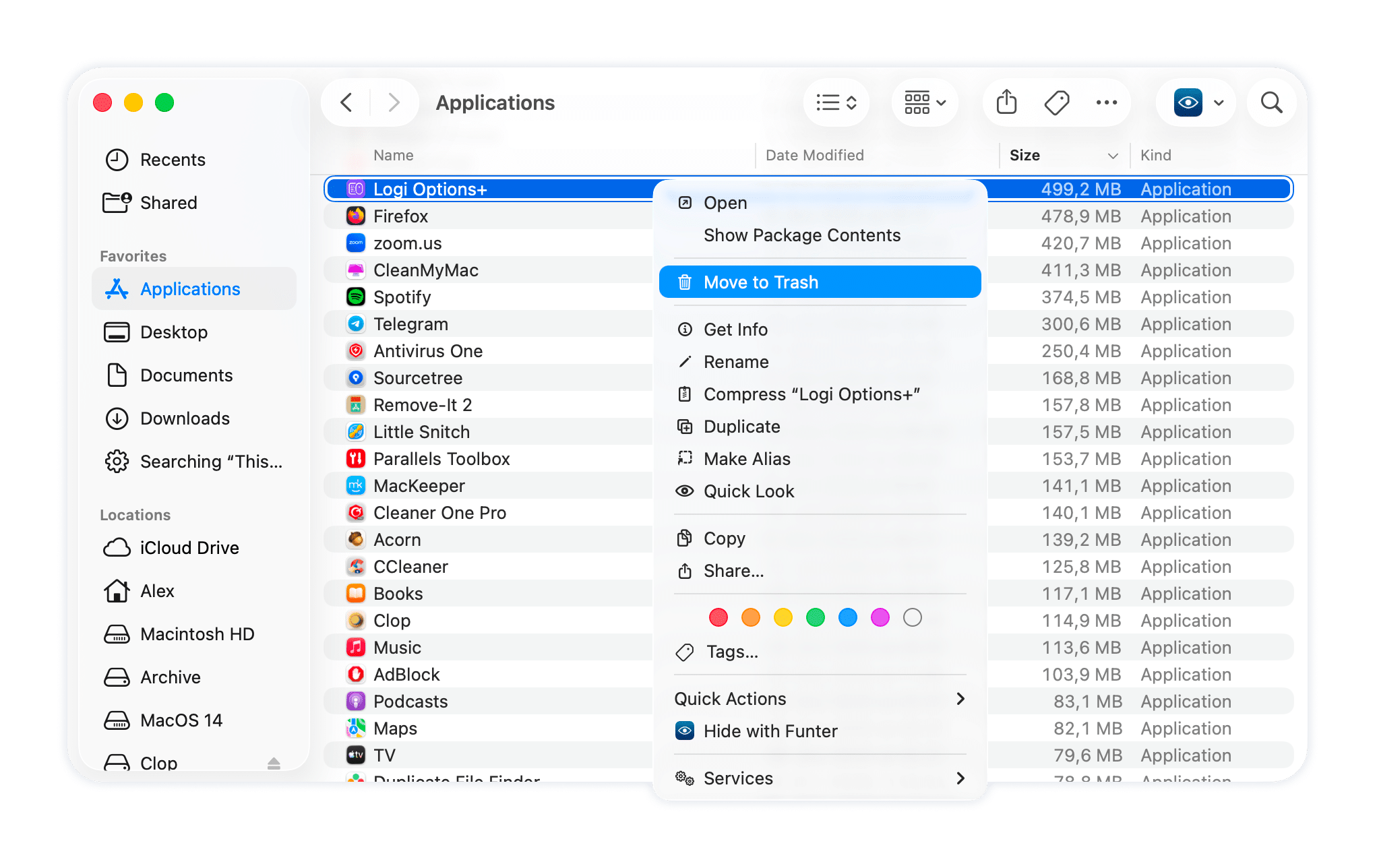Screen dimensions: 1375x868
Task: Open iCloud Drive in the sidebar
Action: 189,547
